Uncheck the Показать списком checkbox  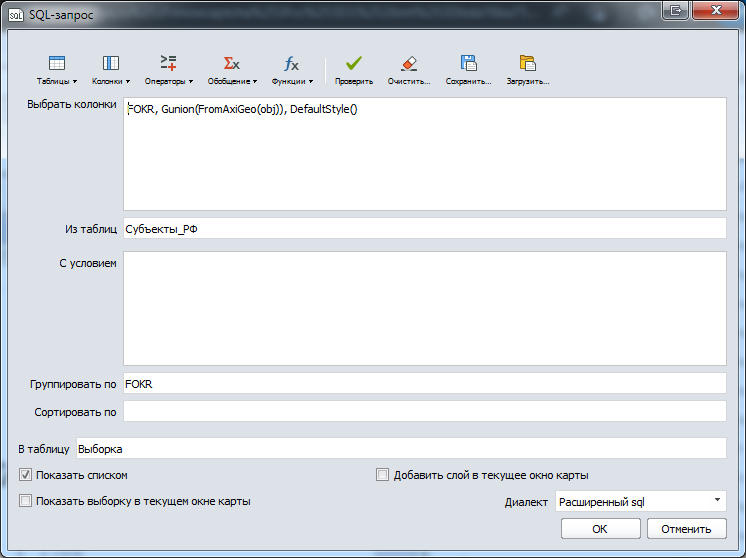pyautogui.click(x=26, y=475)
